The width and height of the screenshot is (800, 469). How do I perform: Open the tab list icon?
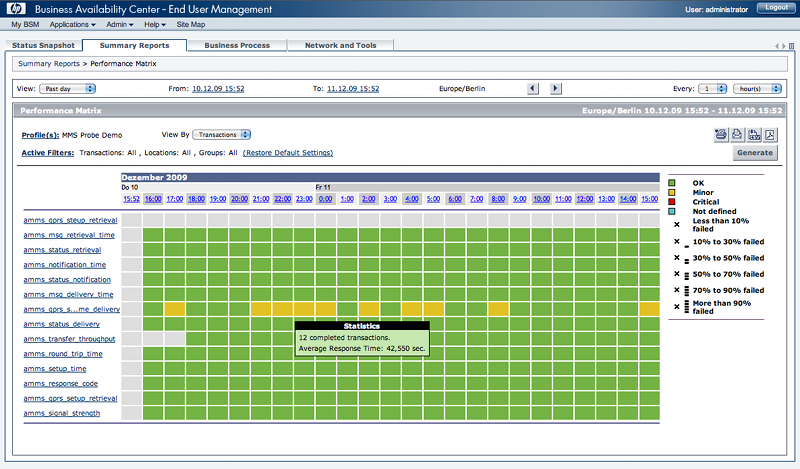792,46
